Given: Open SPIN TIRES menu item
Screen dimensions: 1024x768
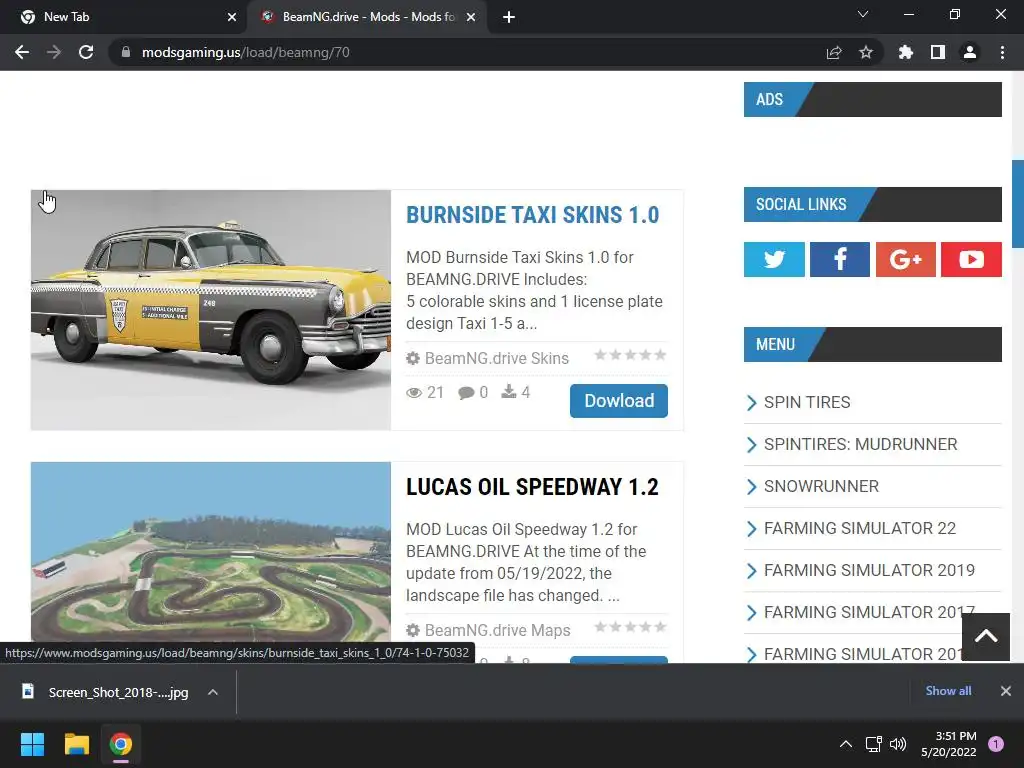Looking at the screenshot, I should [807, 402].
